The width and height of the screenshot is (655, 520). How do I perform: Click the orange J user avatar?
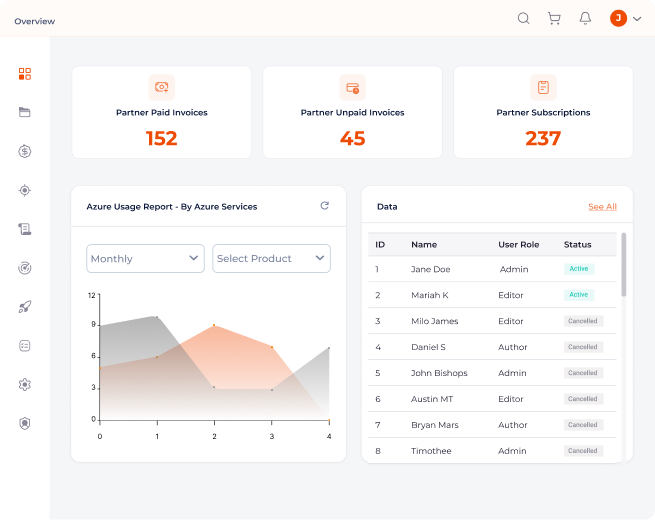(618, 18)
